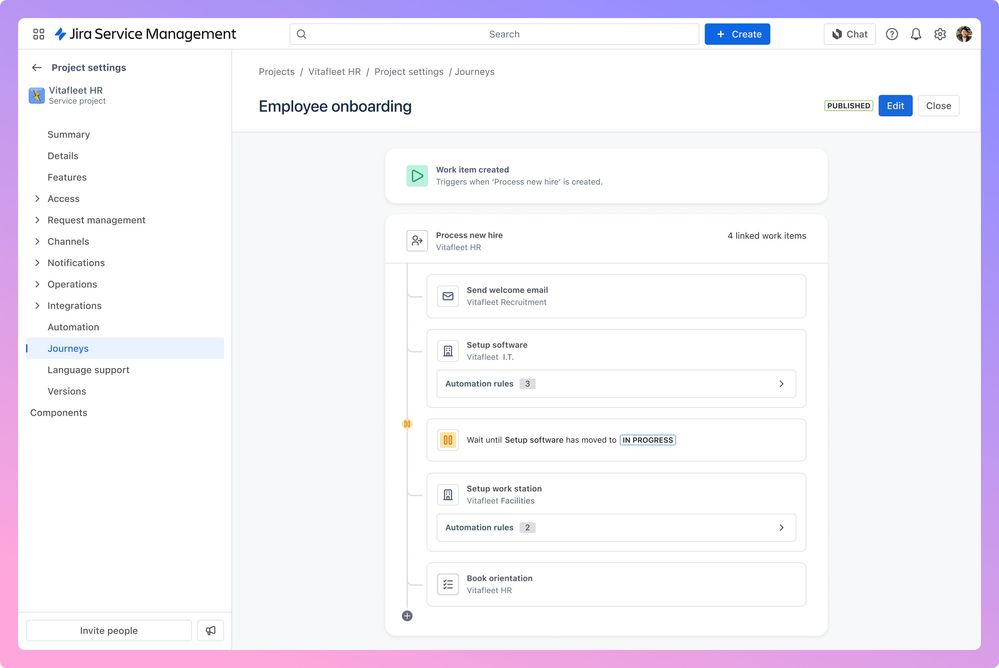Open the Chat button
Screen dimensions: 999x668
click(x=850, y=34)
